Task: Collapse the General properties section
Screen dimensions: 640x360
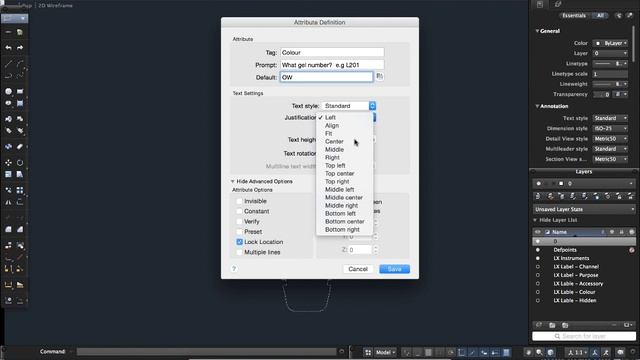Action: [537, 31]
